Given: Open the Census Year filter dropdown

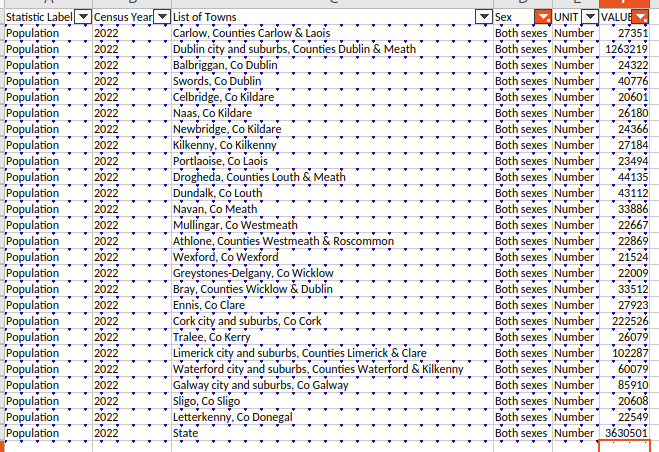Looking at the screenshot, I should click(159, 17).
